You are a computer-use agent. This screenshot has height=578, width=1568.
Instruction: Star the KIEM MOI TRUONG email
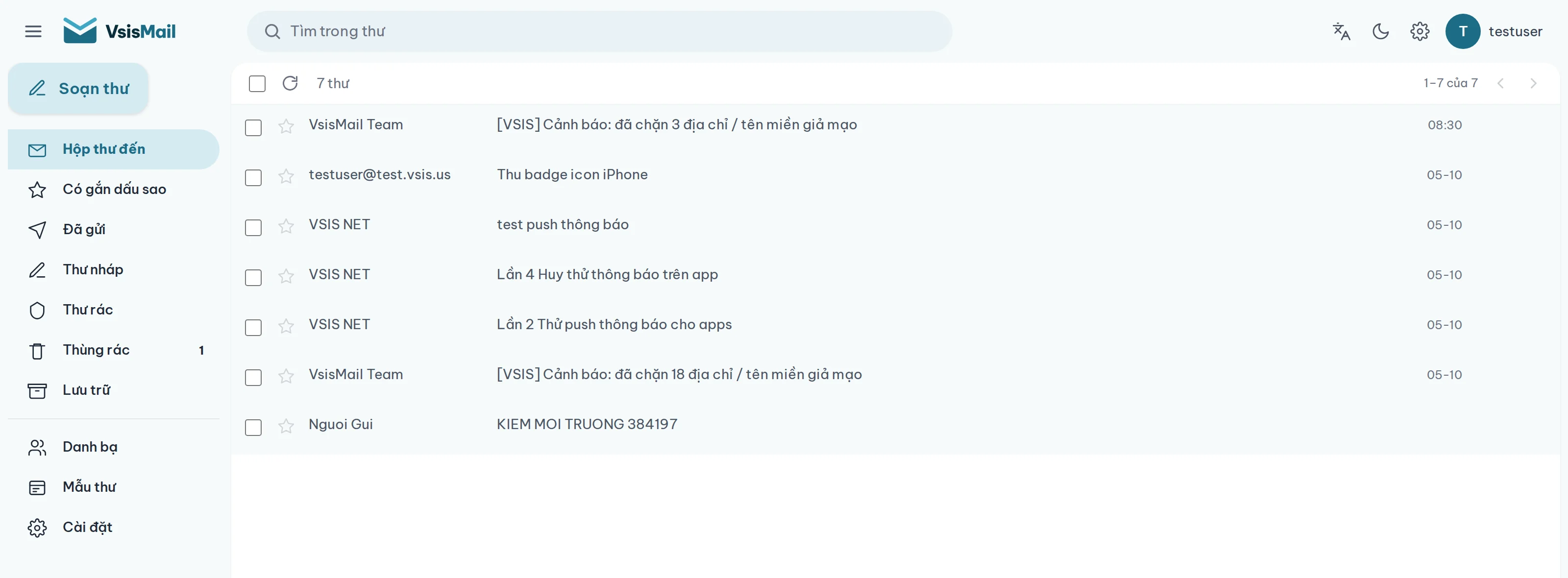tap(286, 426)
